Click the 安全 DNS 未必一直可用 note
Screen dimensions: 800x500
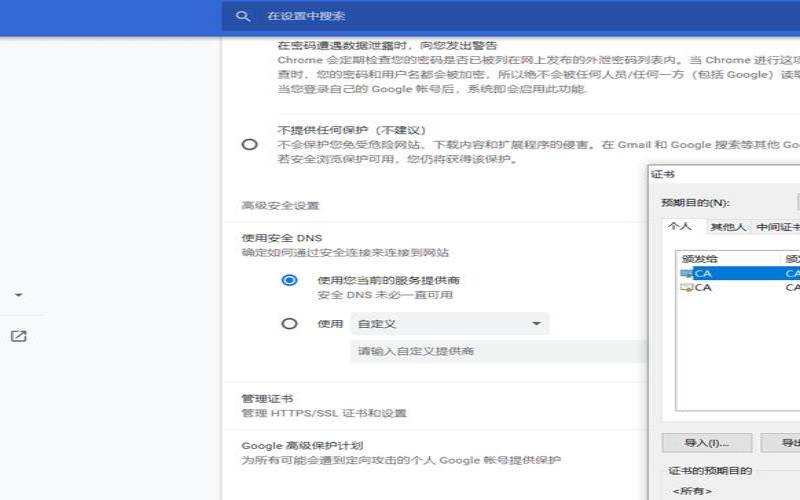click(385, 295)
